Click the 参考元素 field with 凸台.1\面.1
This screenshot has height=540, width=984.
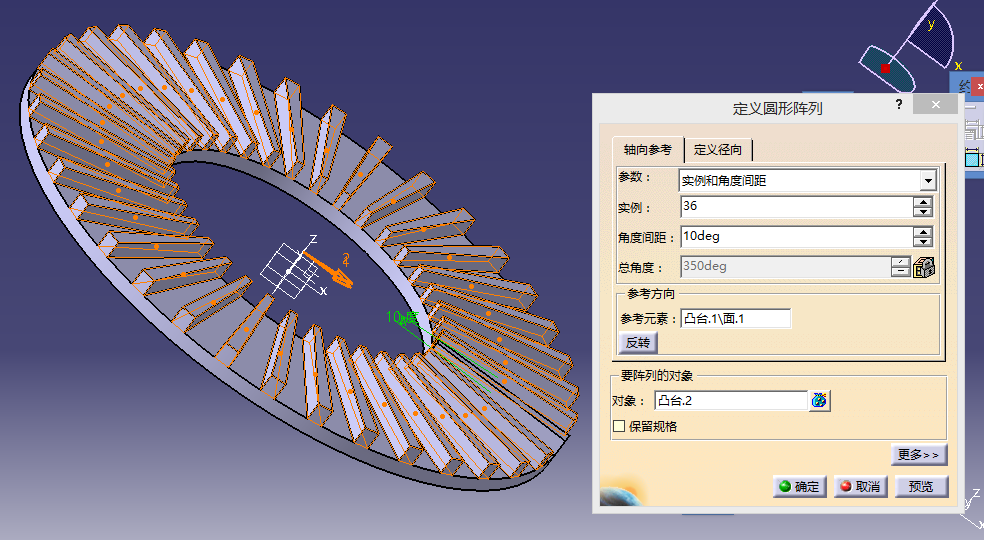pyautogui.click(x=735, y=319)
